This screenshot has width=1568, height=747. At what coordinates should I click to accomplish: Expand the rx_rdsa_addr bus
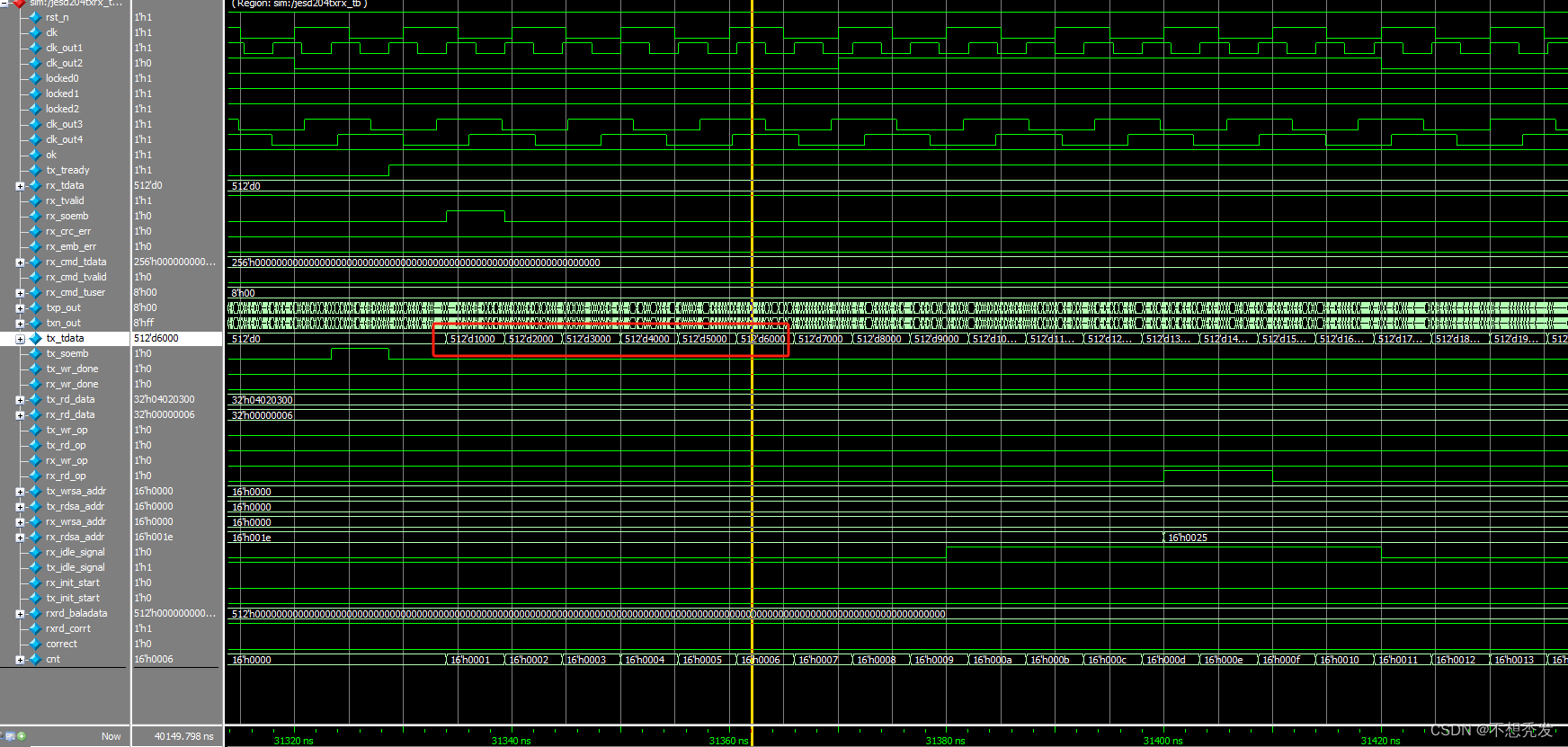click(x=20, y=538)
